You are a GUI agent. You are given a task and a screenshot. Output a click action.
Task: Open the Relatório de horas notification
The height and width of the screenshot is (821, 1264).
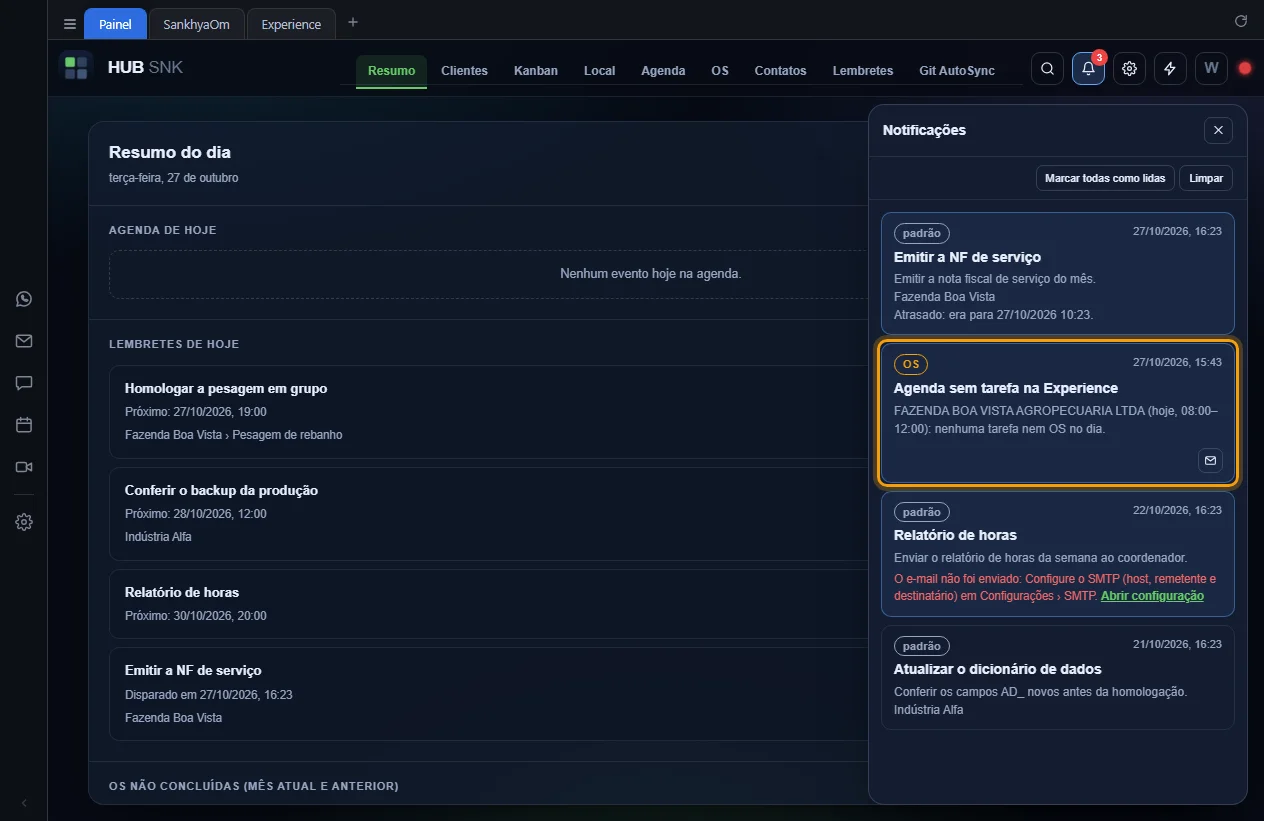(1058, 554)
